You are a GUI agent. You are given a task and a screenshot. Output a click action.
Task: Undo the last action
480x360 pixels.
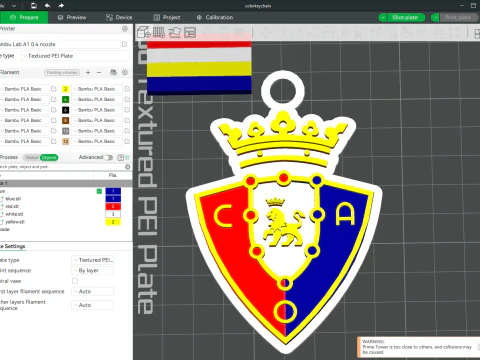click(x=47, y=5)
